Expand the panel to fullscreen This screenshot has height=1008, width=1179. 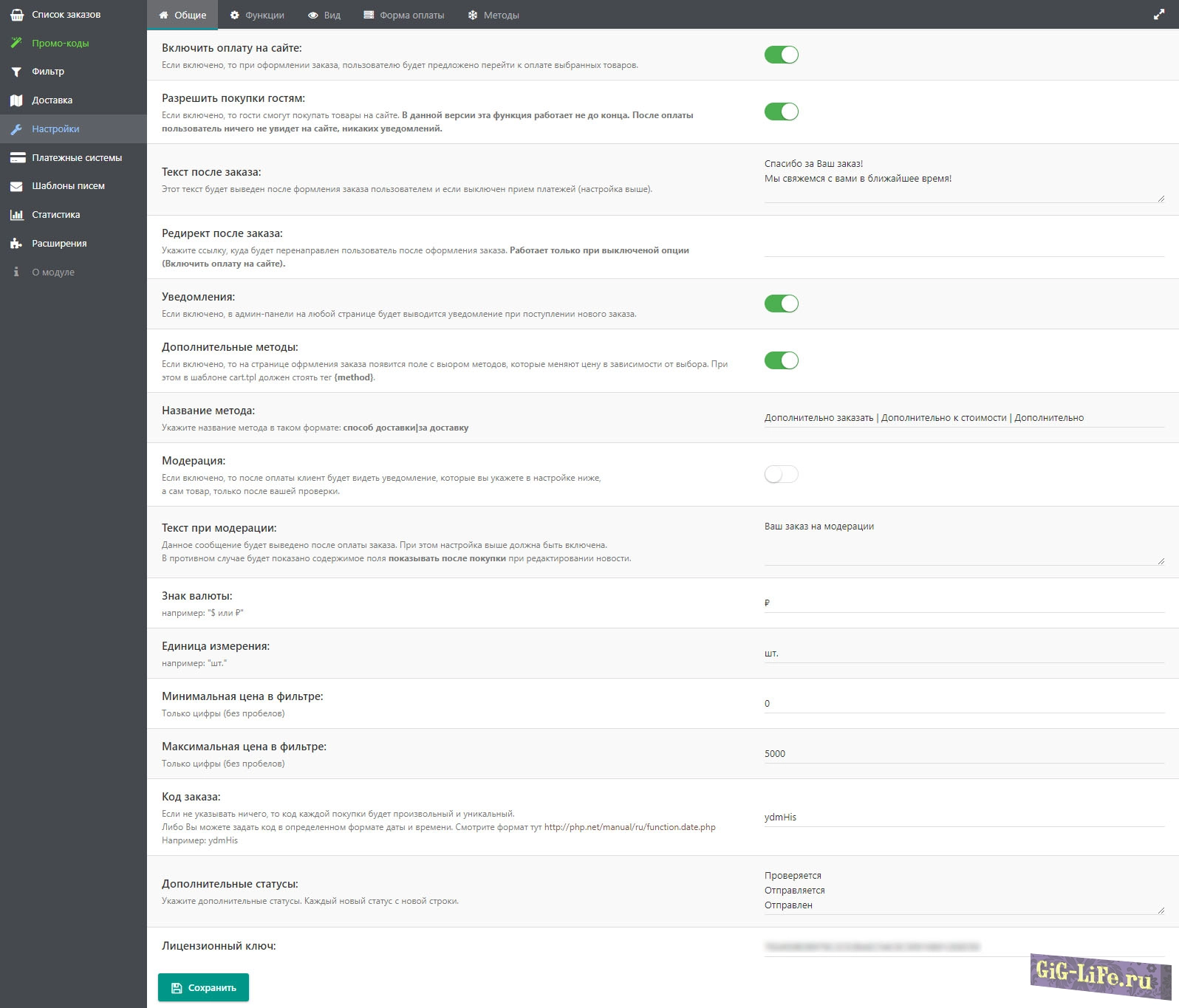(1158, 15)
